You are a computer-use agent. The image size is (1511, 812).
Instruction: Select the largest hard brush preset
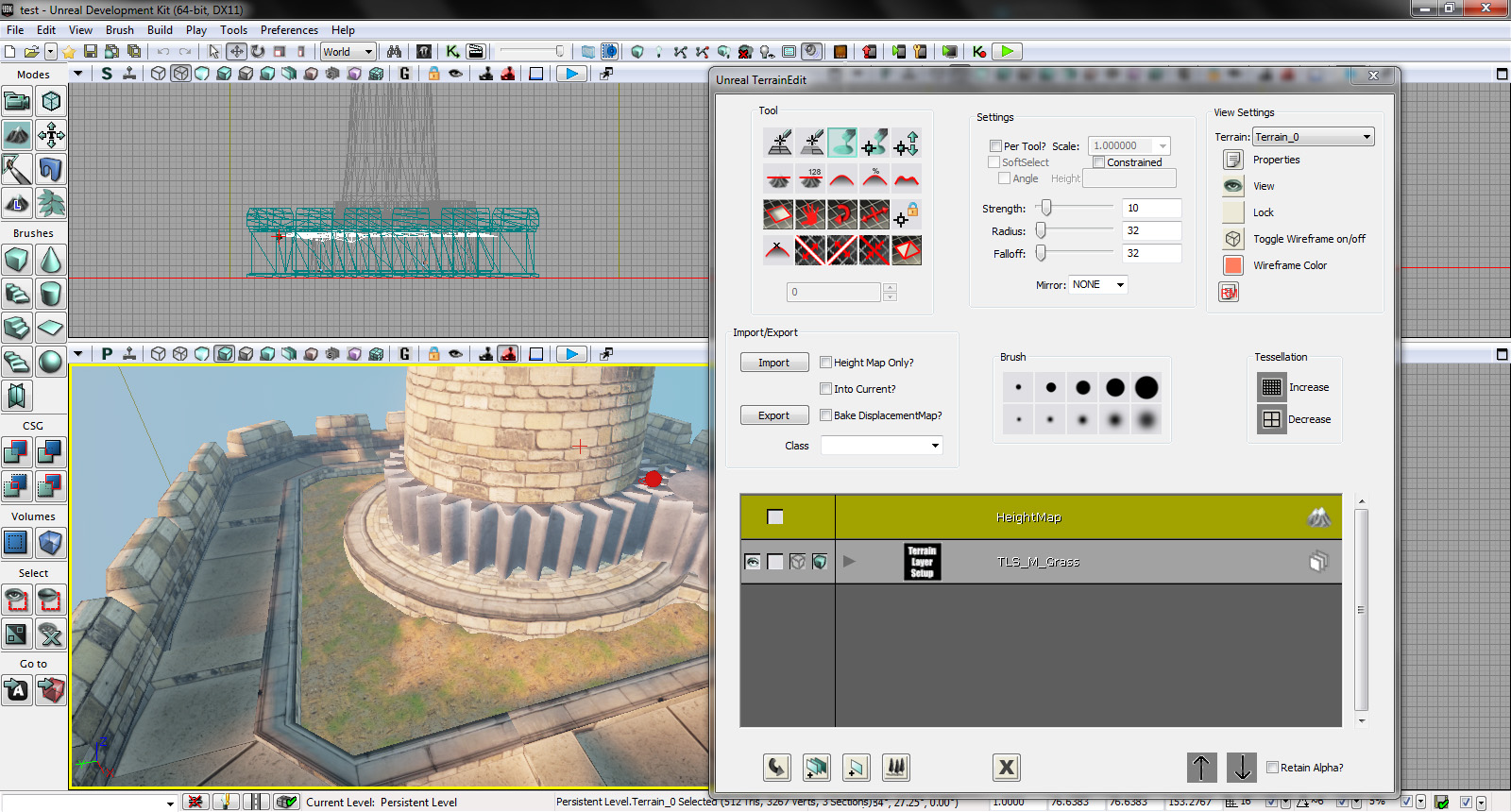(1146, 387)
